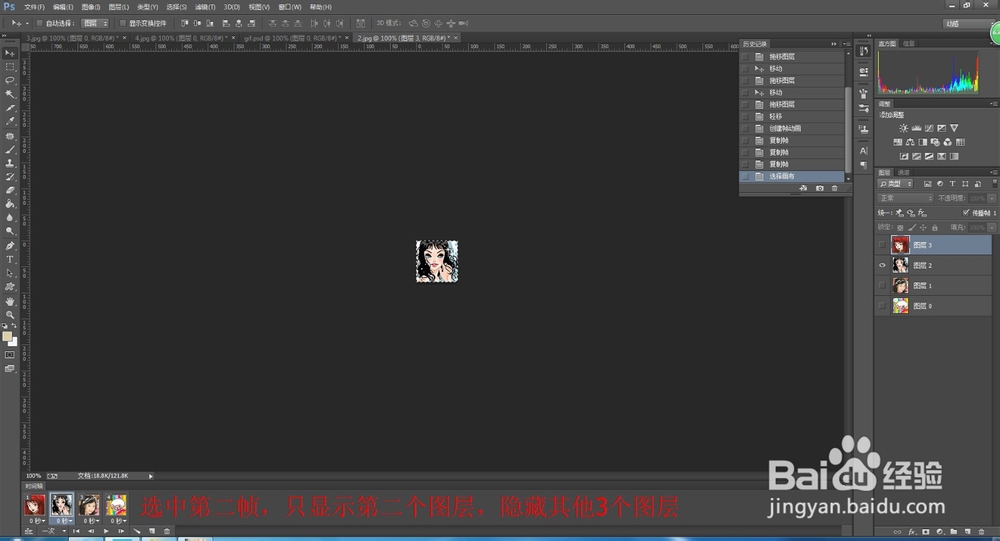Play the frame animation
The width and height of the screenshot is (1000, 541).
pos(106,531)
